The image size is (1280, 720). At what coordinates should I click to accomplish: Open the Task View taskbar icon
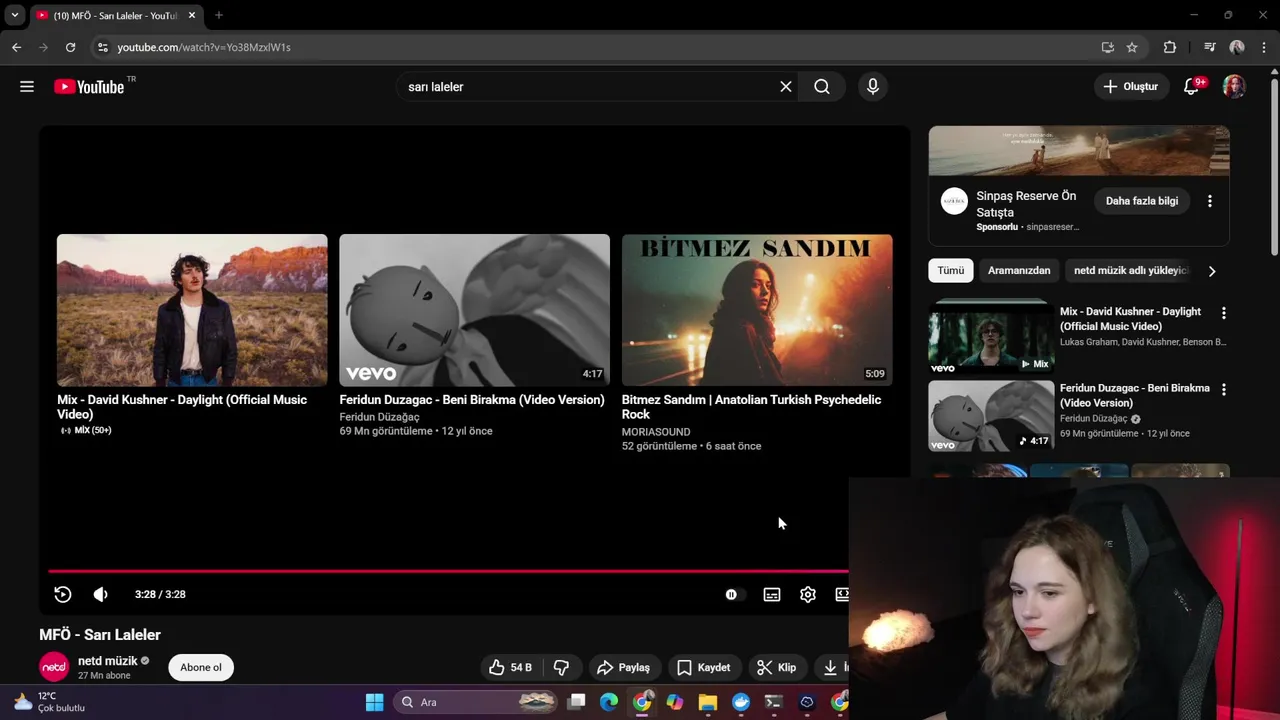pos(577,702)
